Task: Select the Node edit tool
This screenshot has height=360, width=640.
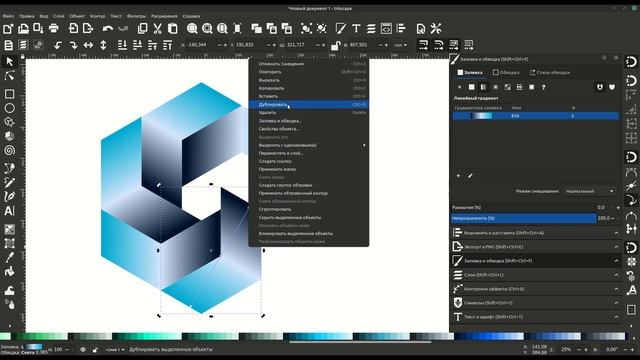Action: click(x=9, y=76)
